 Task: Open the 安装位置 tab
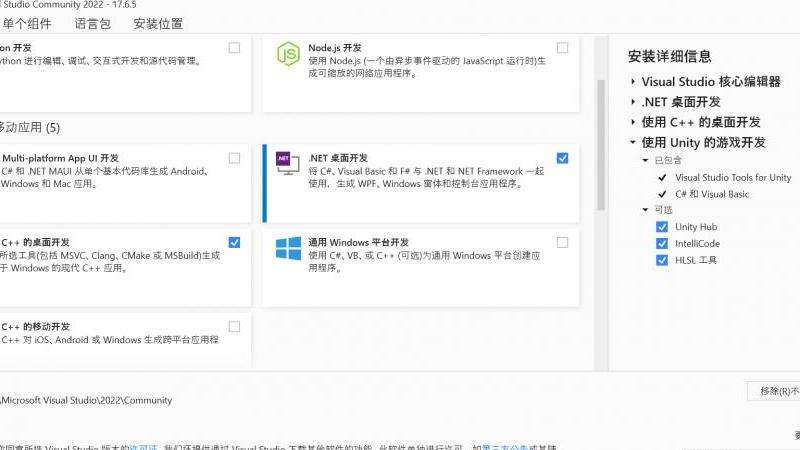[x=158, y=23]
